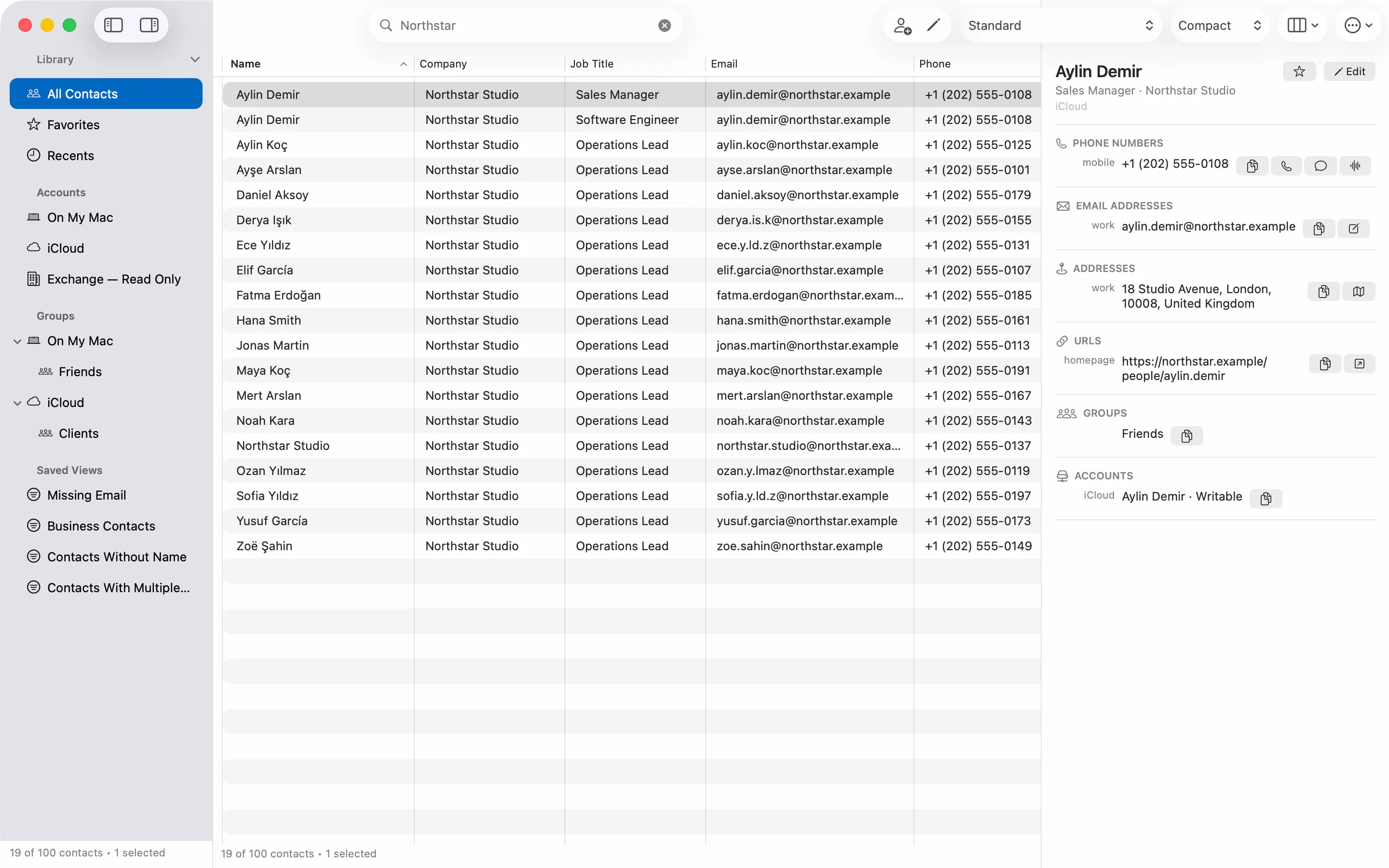Copy the mobile phone number
1389x868 pixels.
coord(1253,166)
